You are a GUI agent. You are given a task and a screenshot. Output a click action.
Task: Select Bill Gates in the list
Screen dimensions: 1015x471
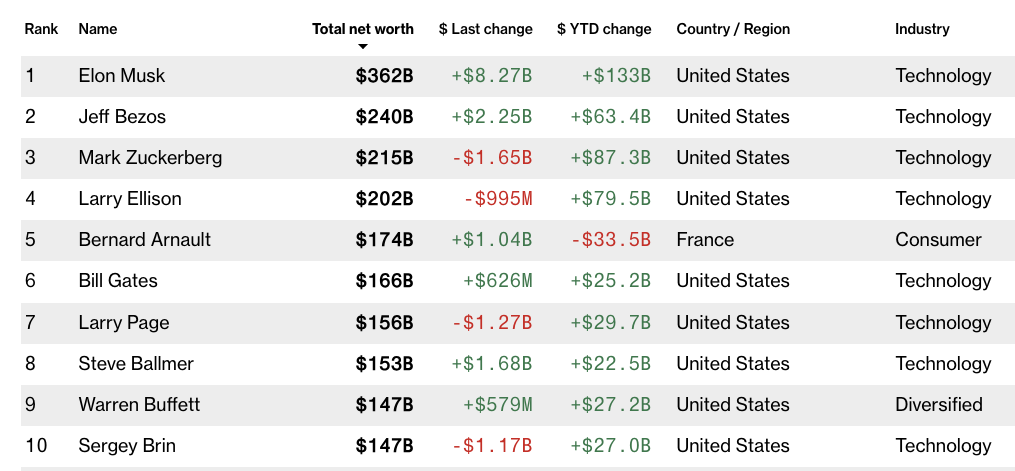(118, 281)
